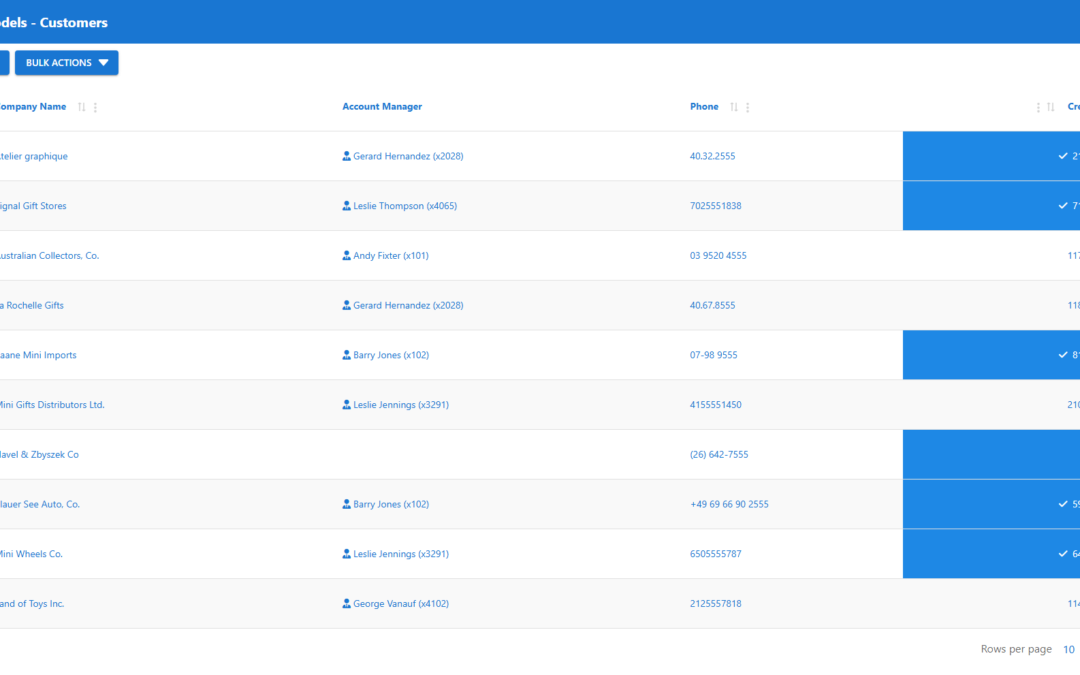The width and height of the screenshot is (1080, 675).
Task: Click person icon in Mini Wheels Co. row
Action: (x=346, y=554)
